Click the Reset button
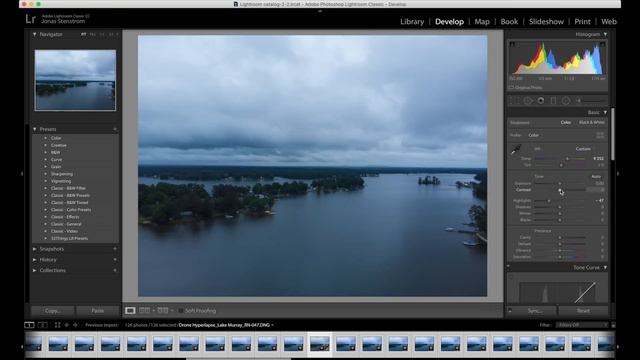Screen dimensions: 640x360 583,311
